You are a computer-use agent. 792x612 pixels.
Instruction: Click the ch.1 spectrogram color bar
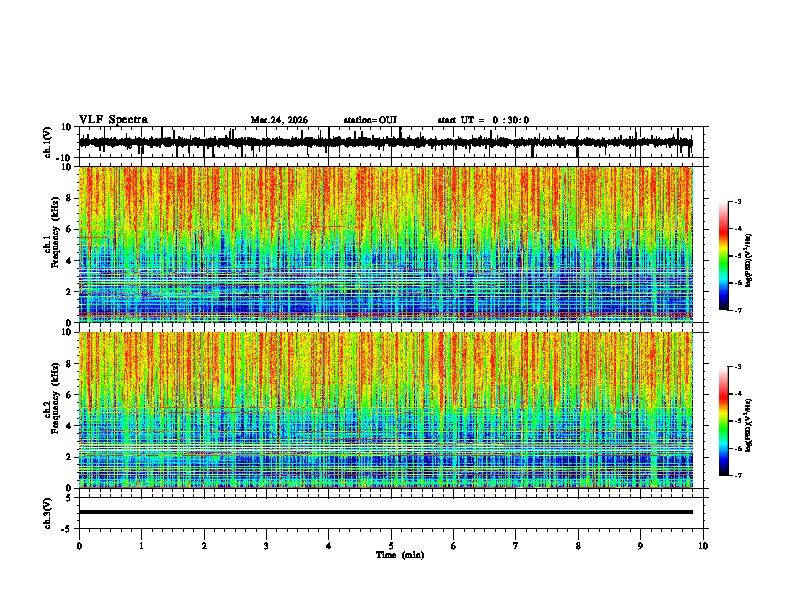(x=724, y=256)
